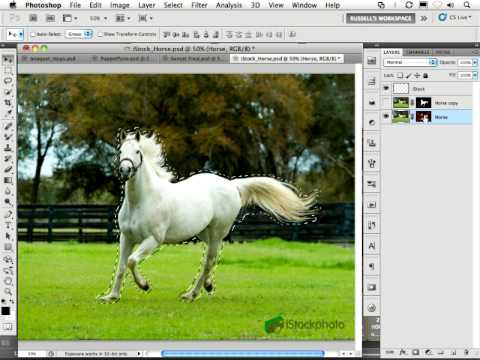The height and width of the screenshot is (360, 480).
Task: Open the Screen Mode dropdown
Action: 145,18
